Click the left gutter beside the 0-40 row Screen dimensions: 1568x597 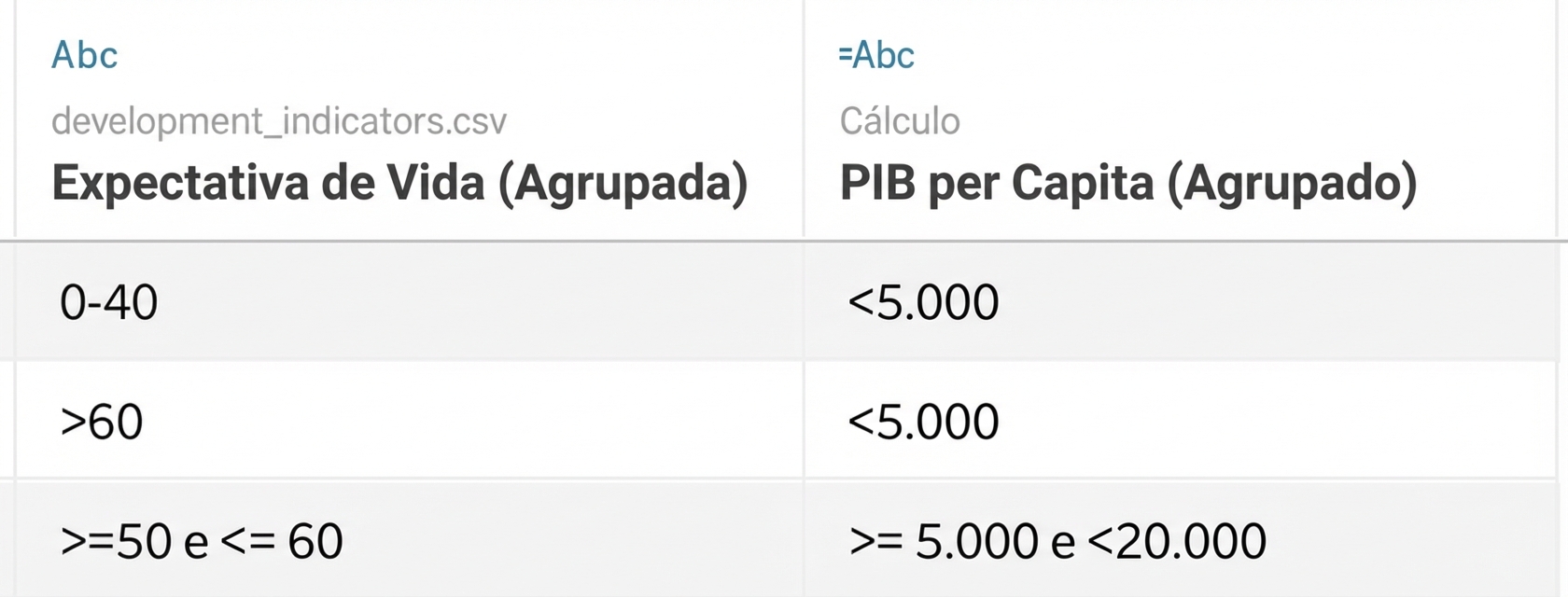7,302
